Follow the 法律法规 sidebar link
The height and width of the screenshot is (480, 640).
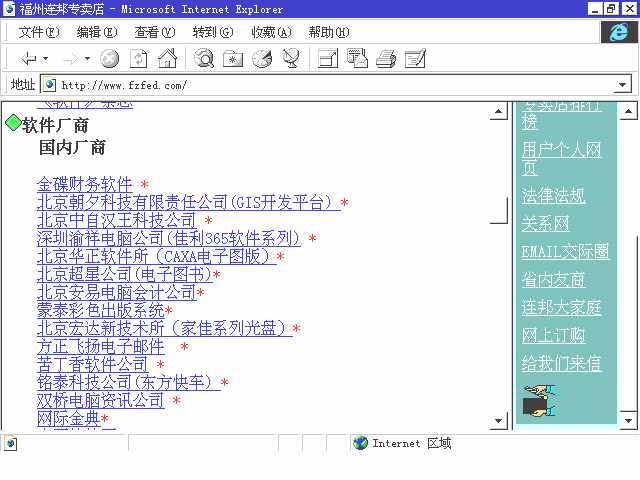(553, 196)
